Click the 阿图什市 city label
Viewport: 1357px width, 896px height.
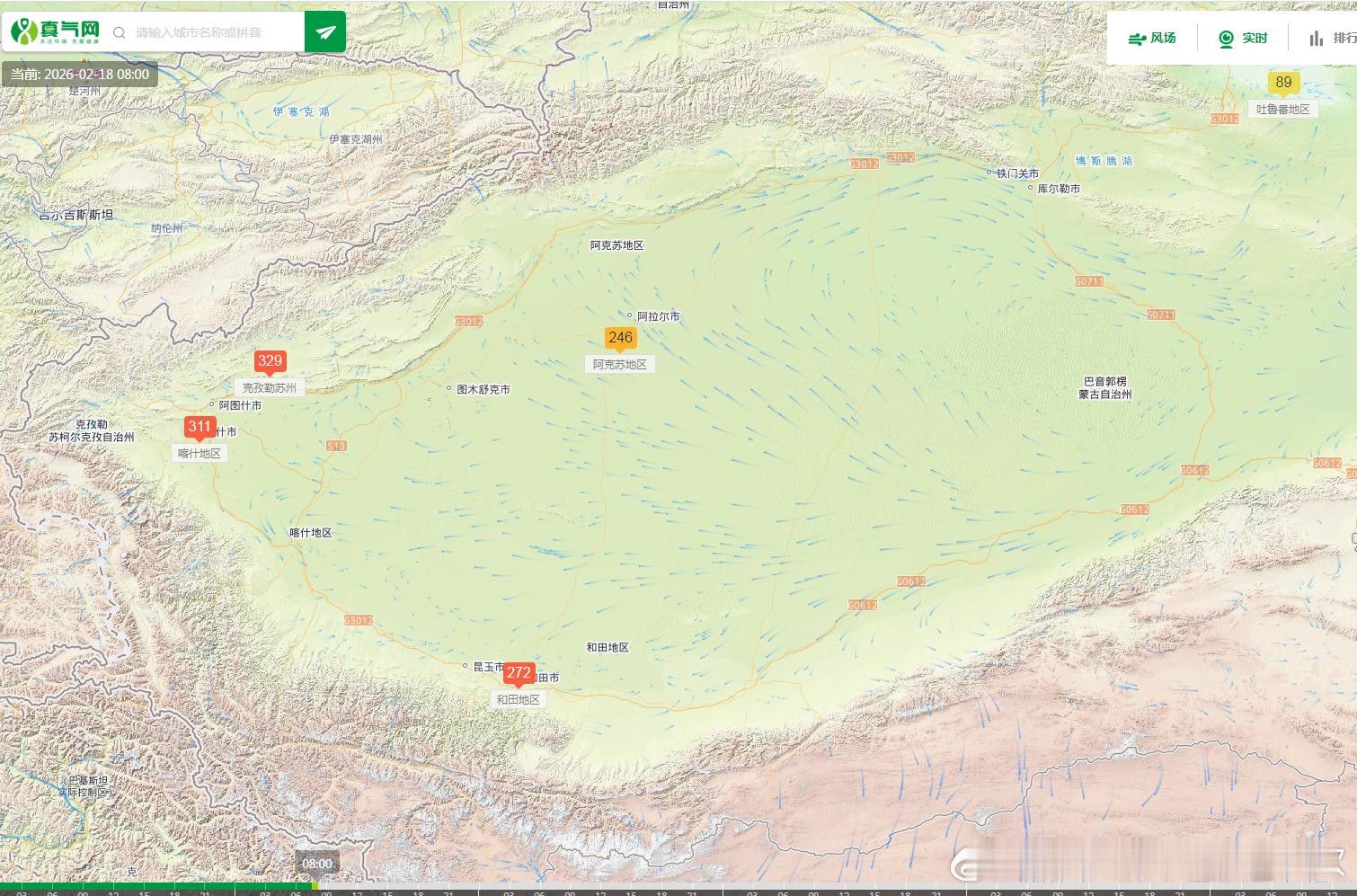coord(240,405)
